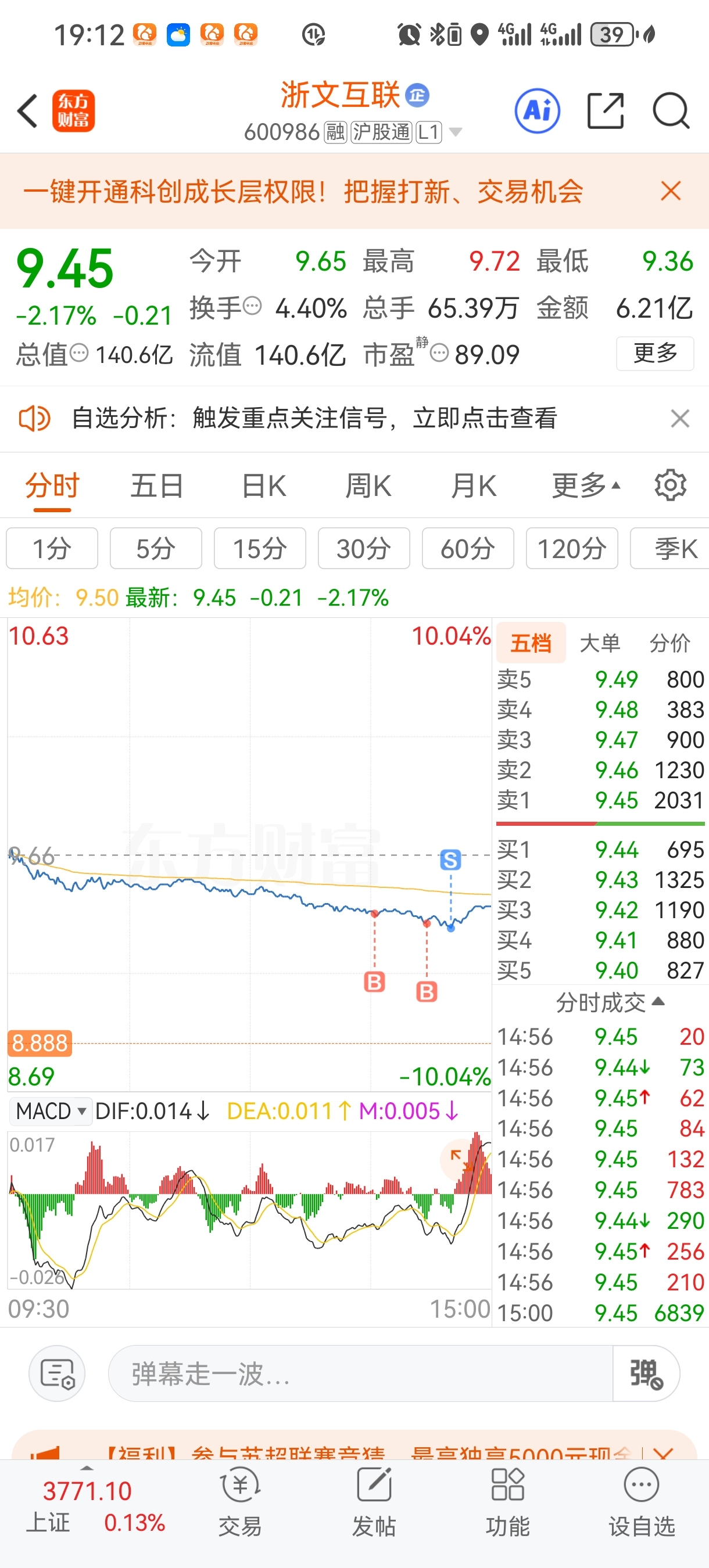Image resolution: width=709 pixels, height=1568 pixels.
Task: Tap the 融 margin tag
Action: coord(335,131)
